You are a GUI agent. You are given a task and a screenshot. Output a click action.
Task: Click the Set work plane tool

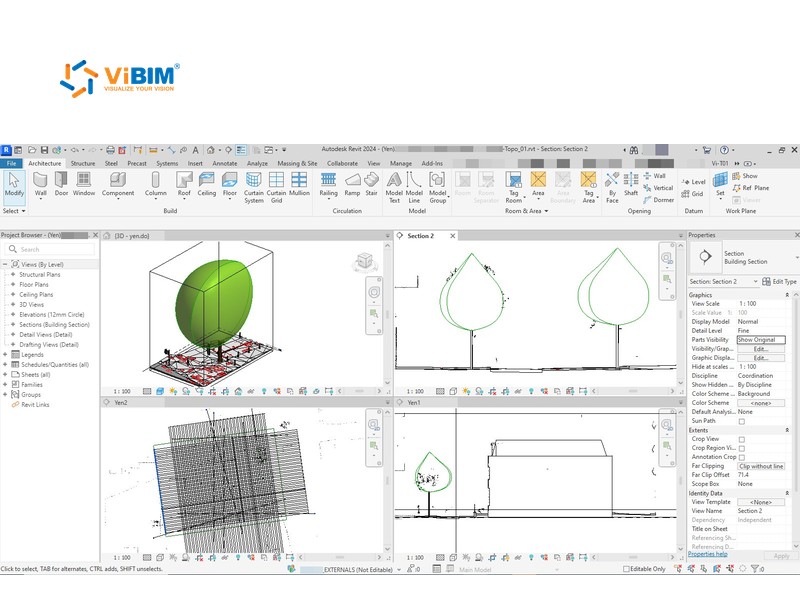[x=720, y=184]
